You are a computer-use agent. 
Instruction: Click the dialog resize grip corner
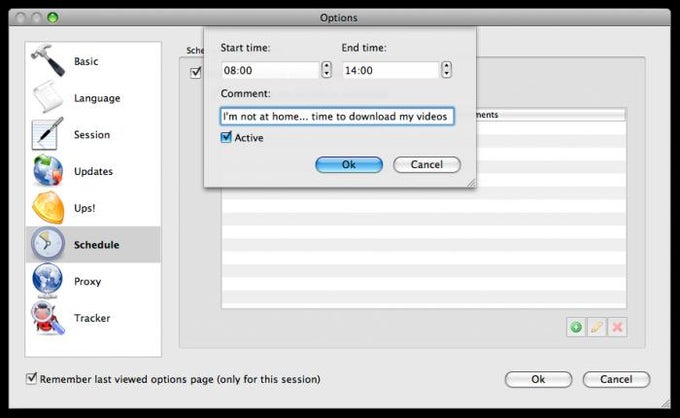pos(471,183)
